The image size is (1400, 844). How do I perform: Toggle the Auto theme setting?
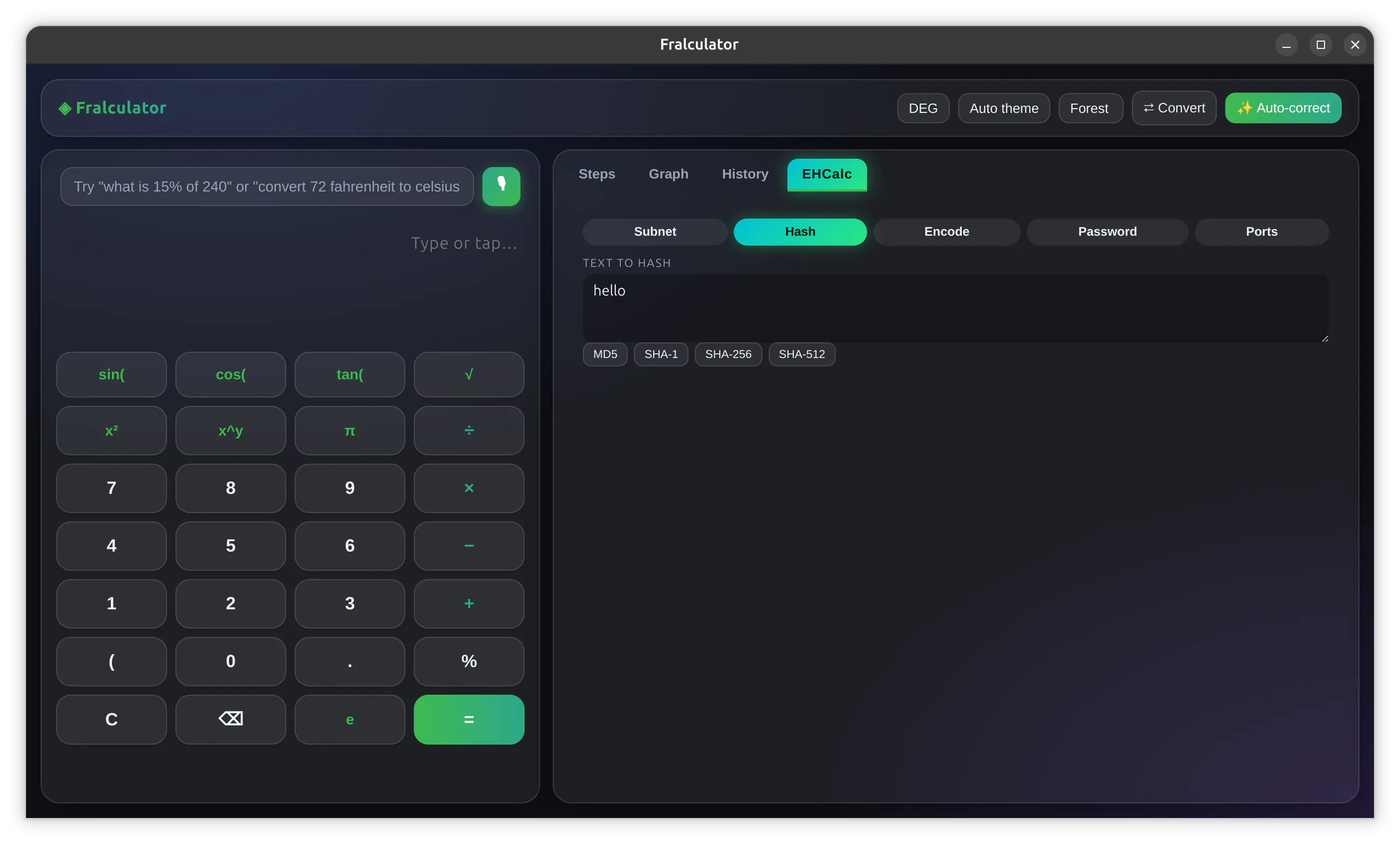(1003, 108)
